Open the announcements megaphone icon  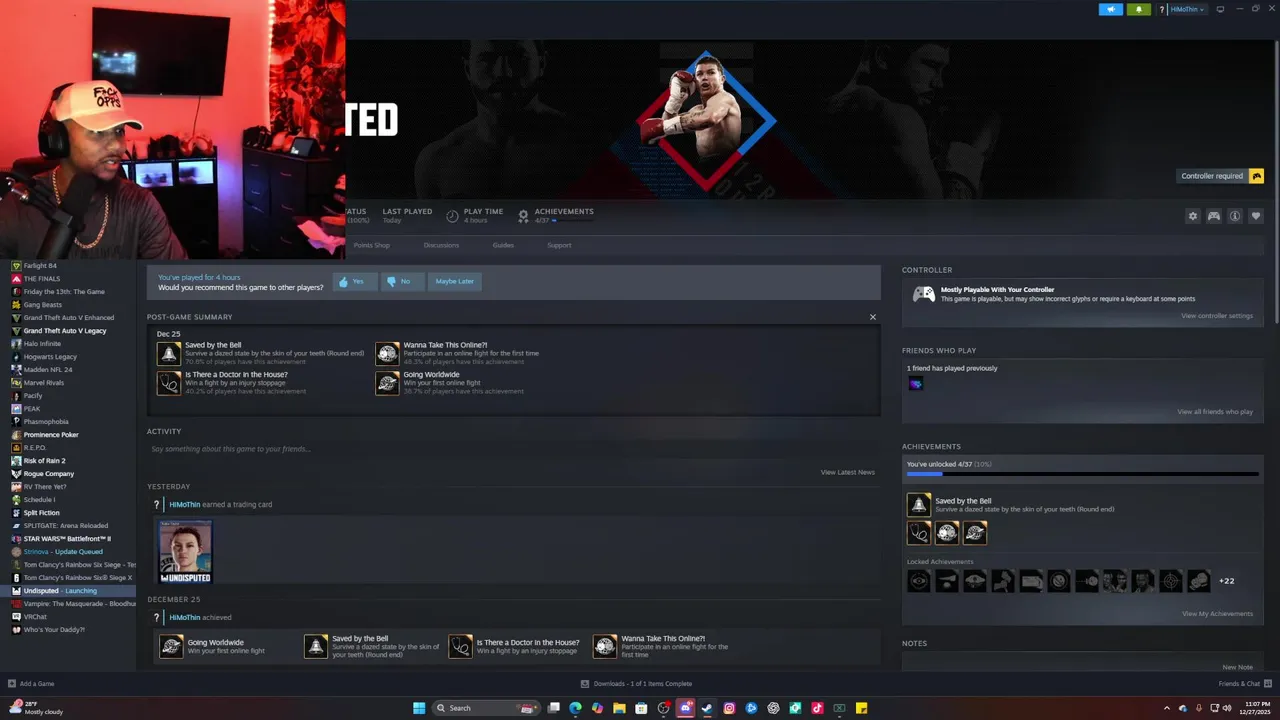tap(1111, 9)
